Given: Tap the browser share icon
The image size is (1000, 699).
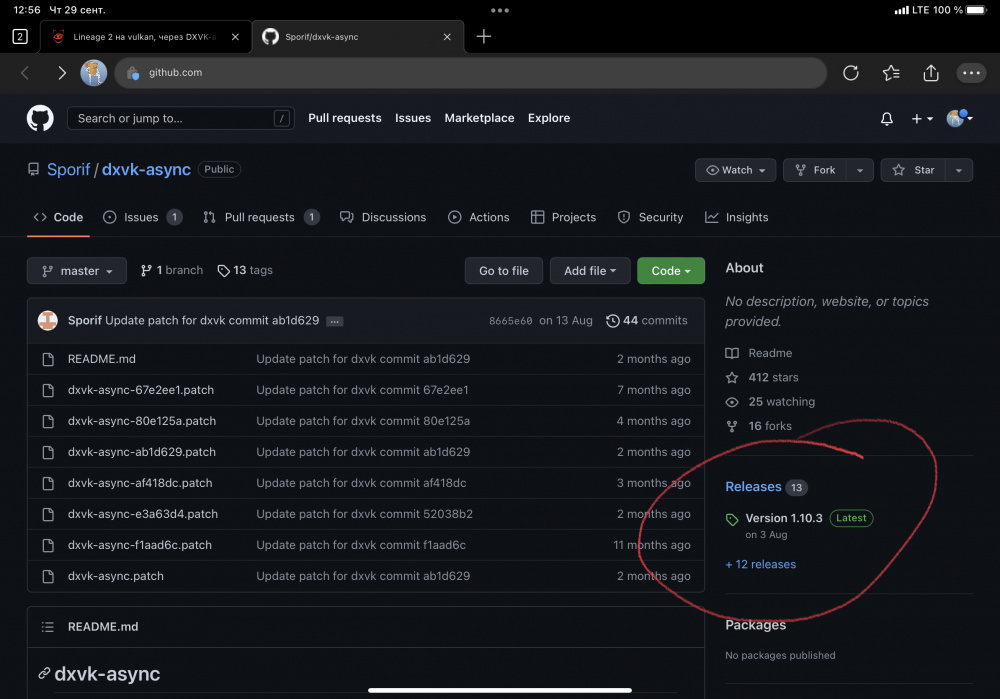Looking at the screenshot, I should (x=931, y=73).
